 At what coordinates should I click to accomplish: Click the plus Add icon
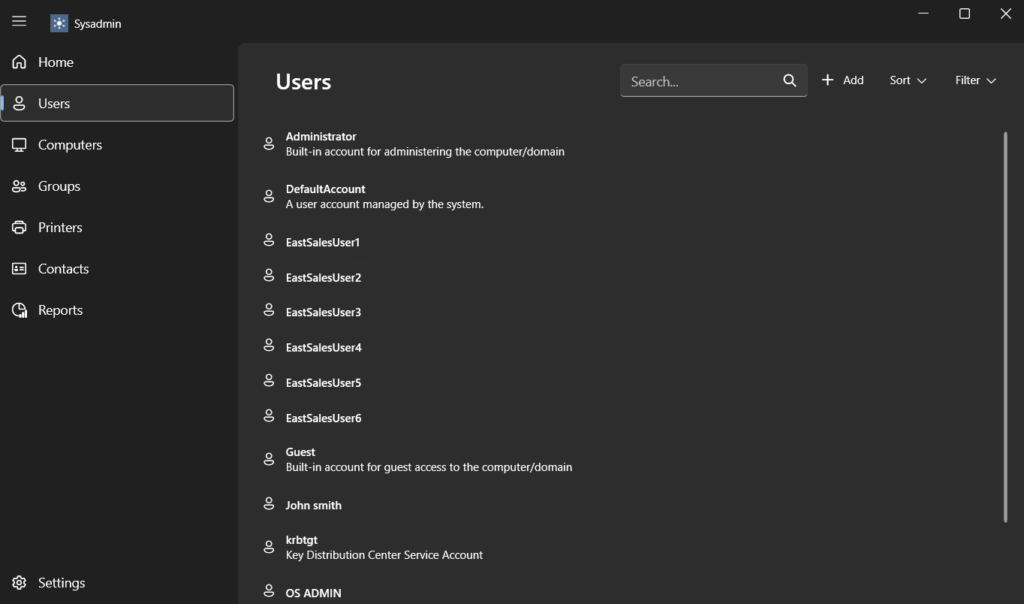pos(827,80)
